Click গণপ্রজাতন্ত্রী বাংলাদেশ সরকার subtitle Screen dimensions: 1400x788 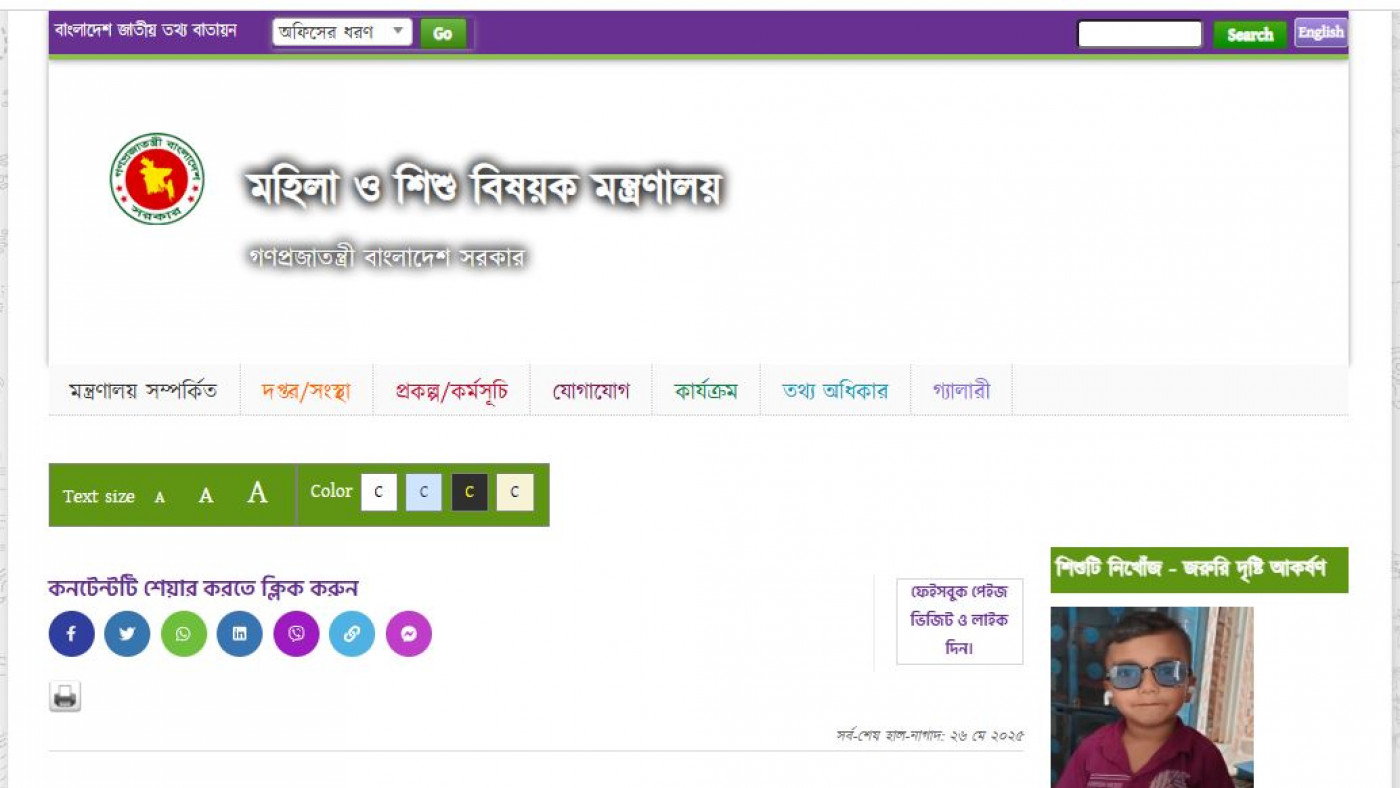point(386,257)
